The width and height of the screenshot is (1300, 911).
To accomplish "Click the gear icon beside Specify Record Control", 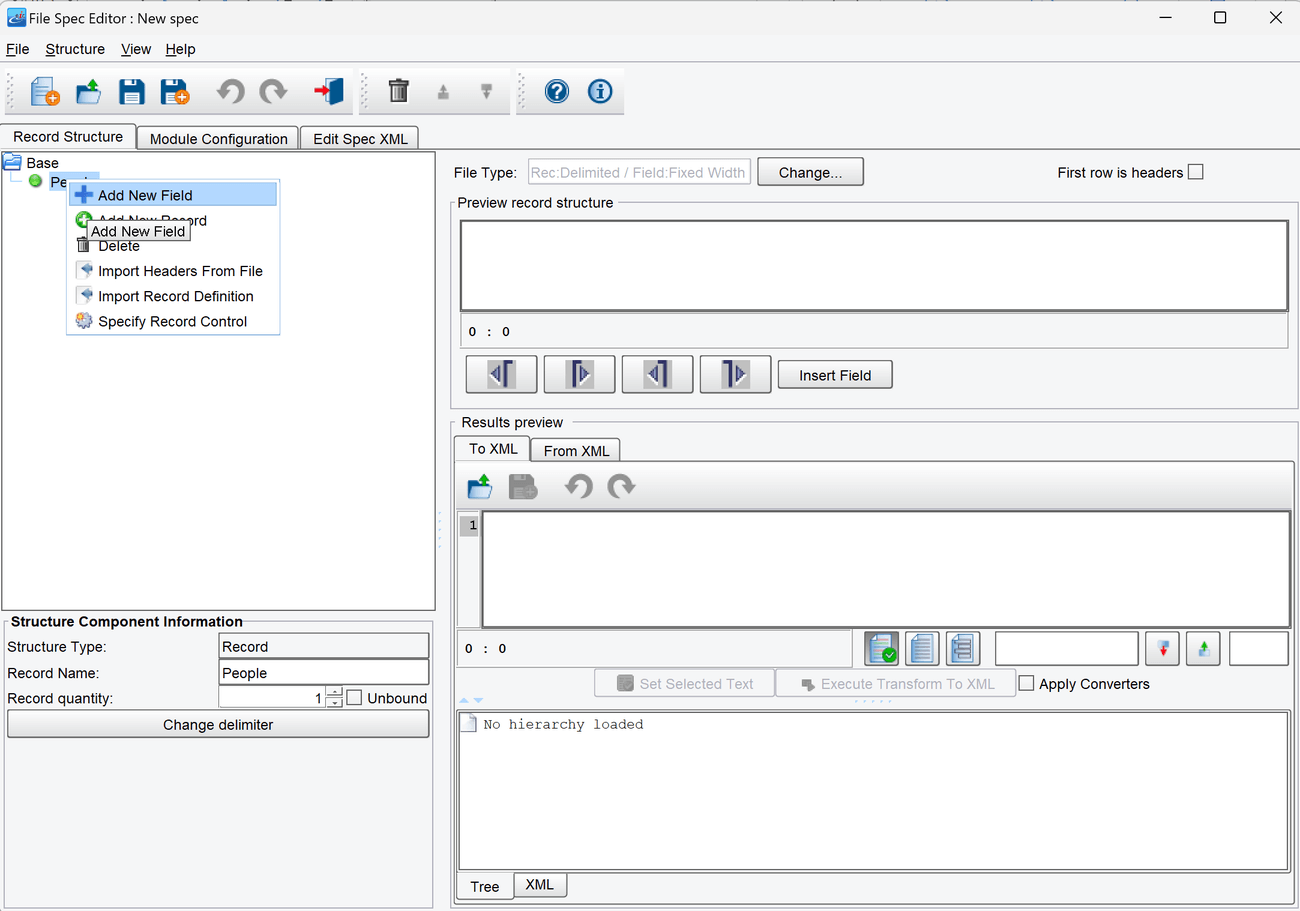I will 84,321.
